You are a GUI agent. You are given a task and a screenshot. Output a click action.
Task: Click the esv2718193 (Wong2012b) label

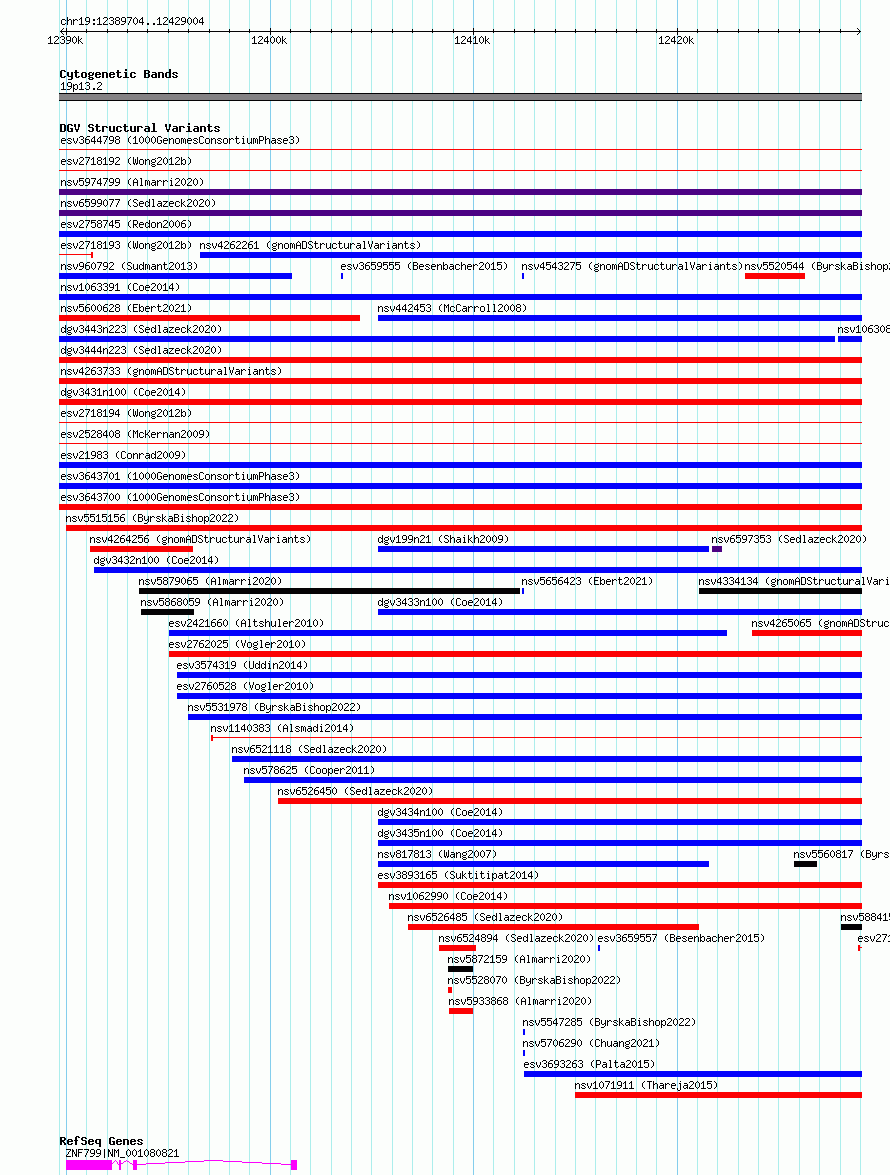[x=126, y=245]
